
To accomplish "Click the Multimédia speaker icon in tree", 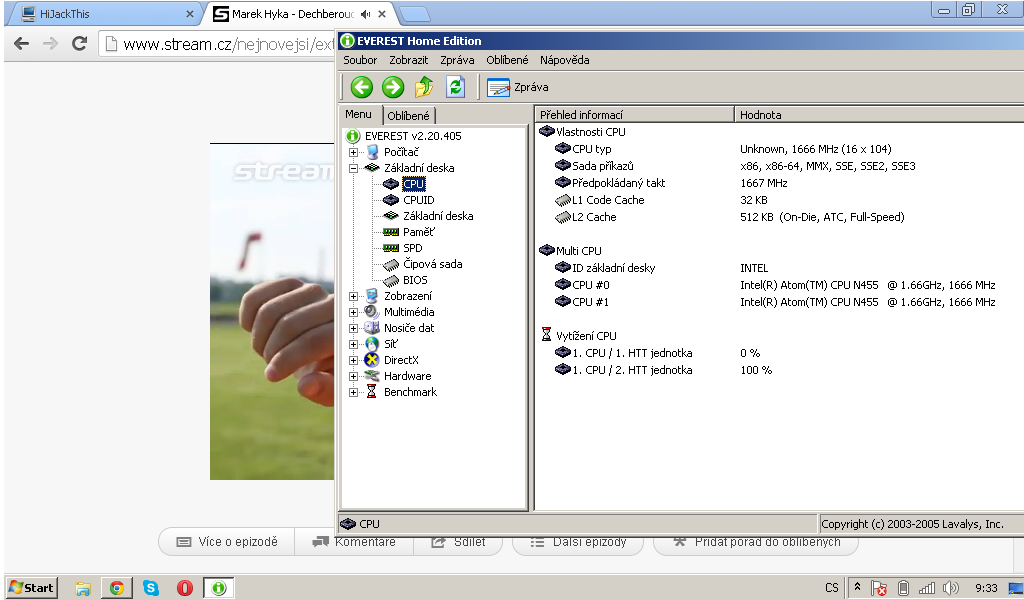I will pos(372,312).
